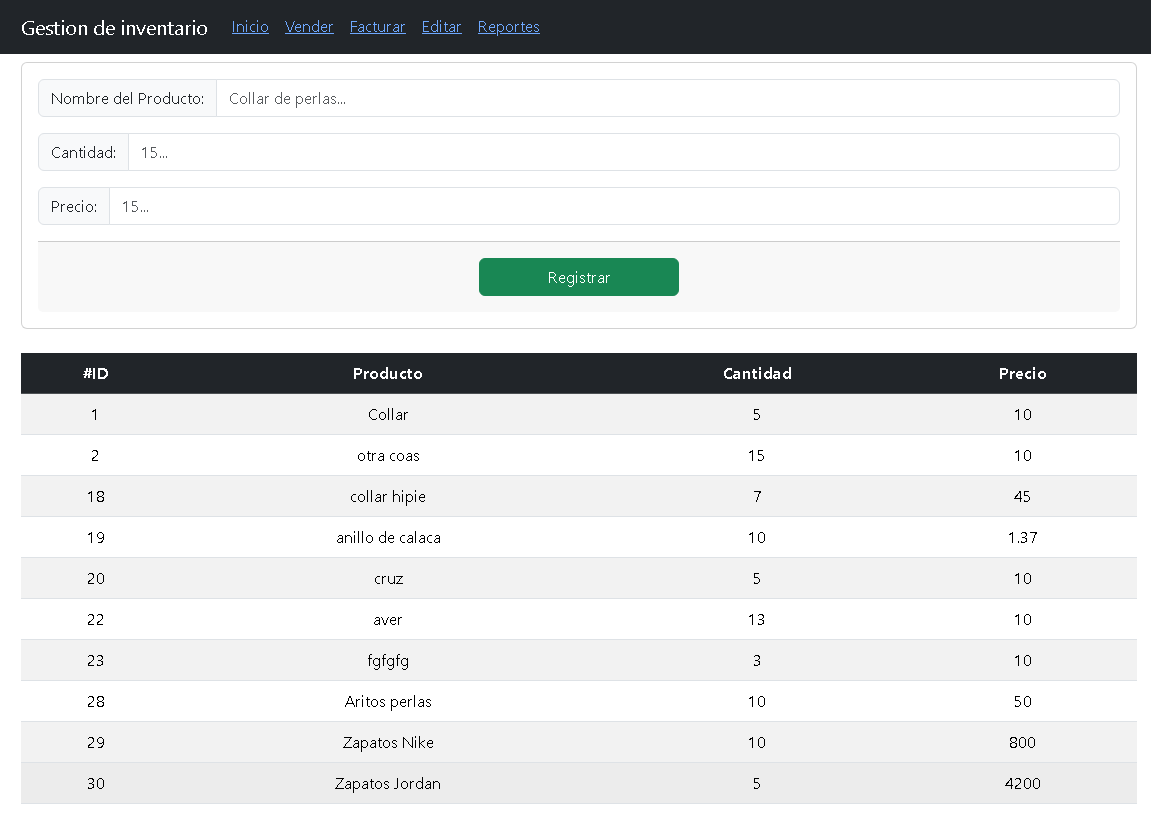
Task: Select the 'cruz' product cell
Action: coord(388,579)
